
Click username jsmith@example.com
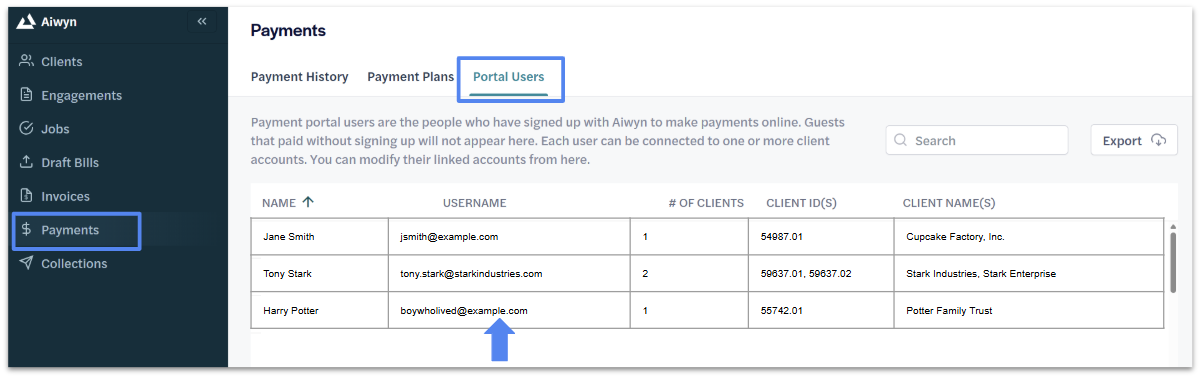(448, 237)
